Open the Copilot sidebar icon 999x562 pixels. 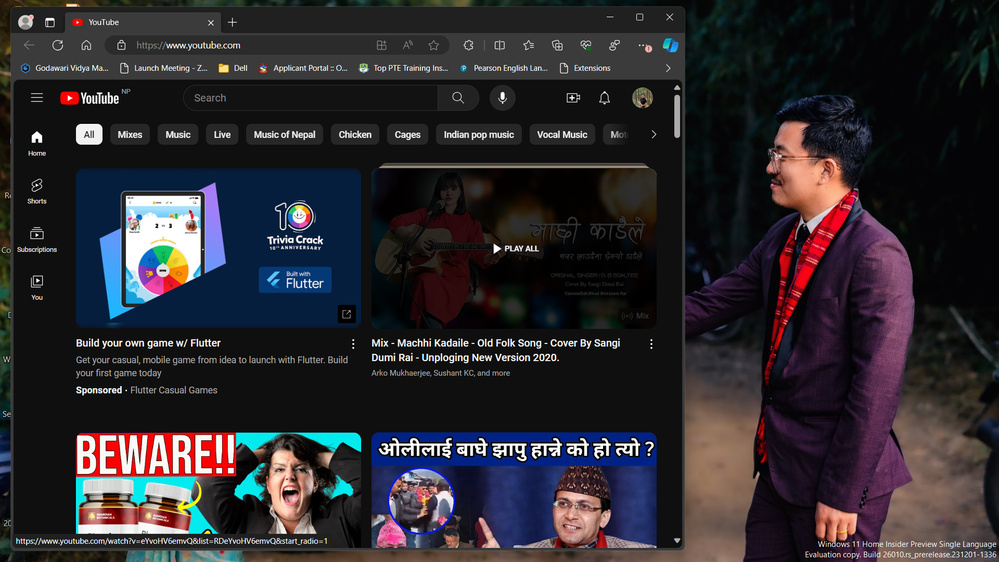(x=670, y=45)
